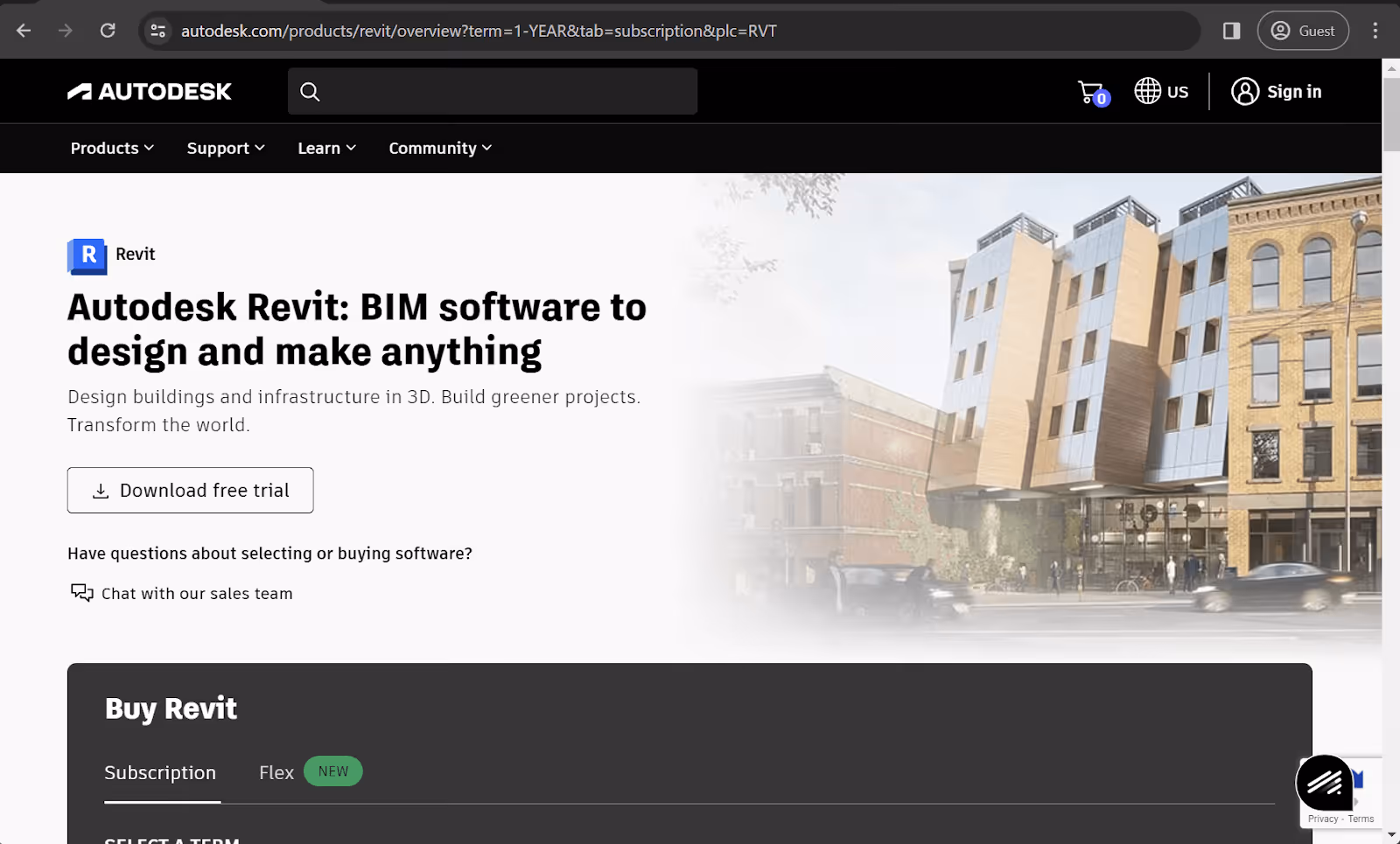Click Sign in with user icon
This screenshot has width=1400, height=844.
click(x=1277, y=91)
